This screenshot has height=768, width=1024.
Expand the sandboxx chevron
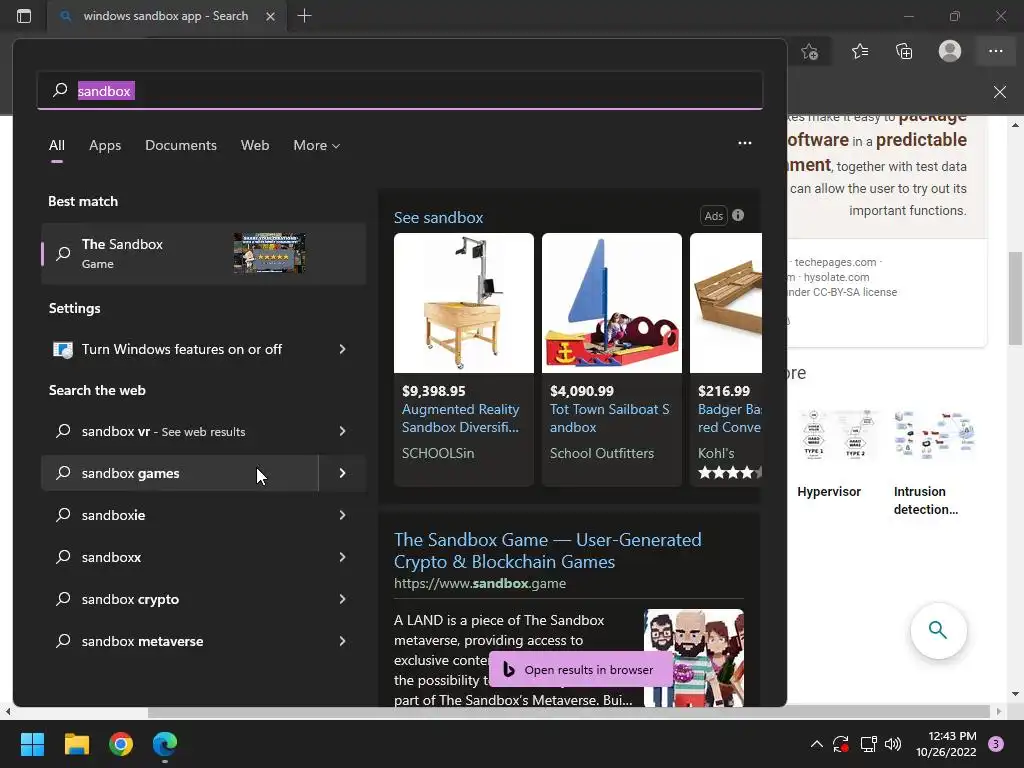point(342,557)
